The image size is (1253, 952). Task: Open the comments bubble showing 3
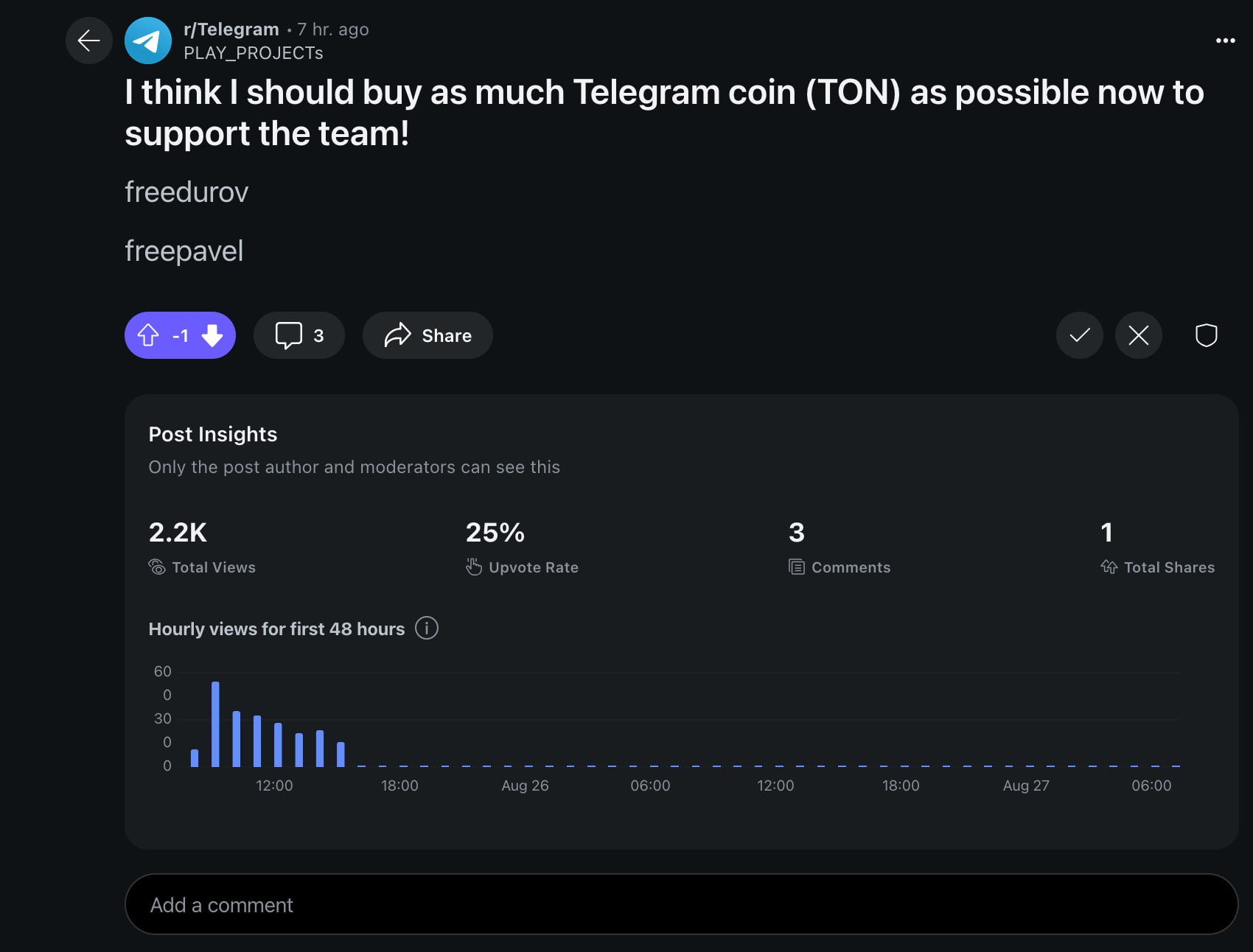point(299,335)
